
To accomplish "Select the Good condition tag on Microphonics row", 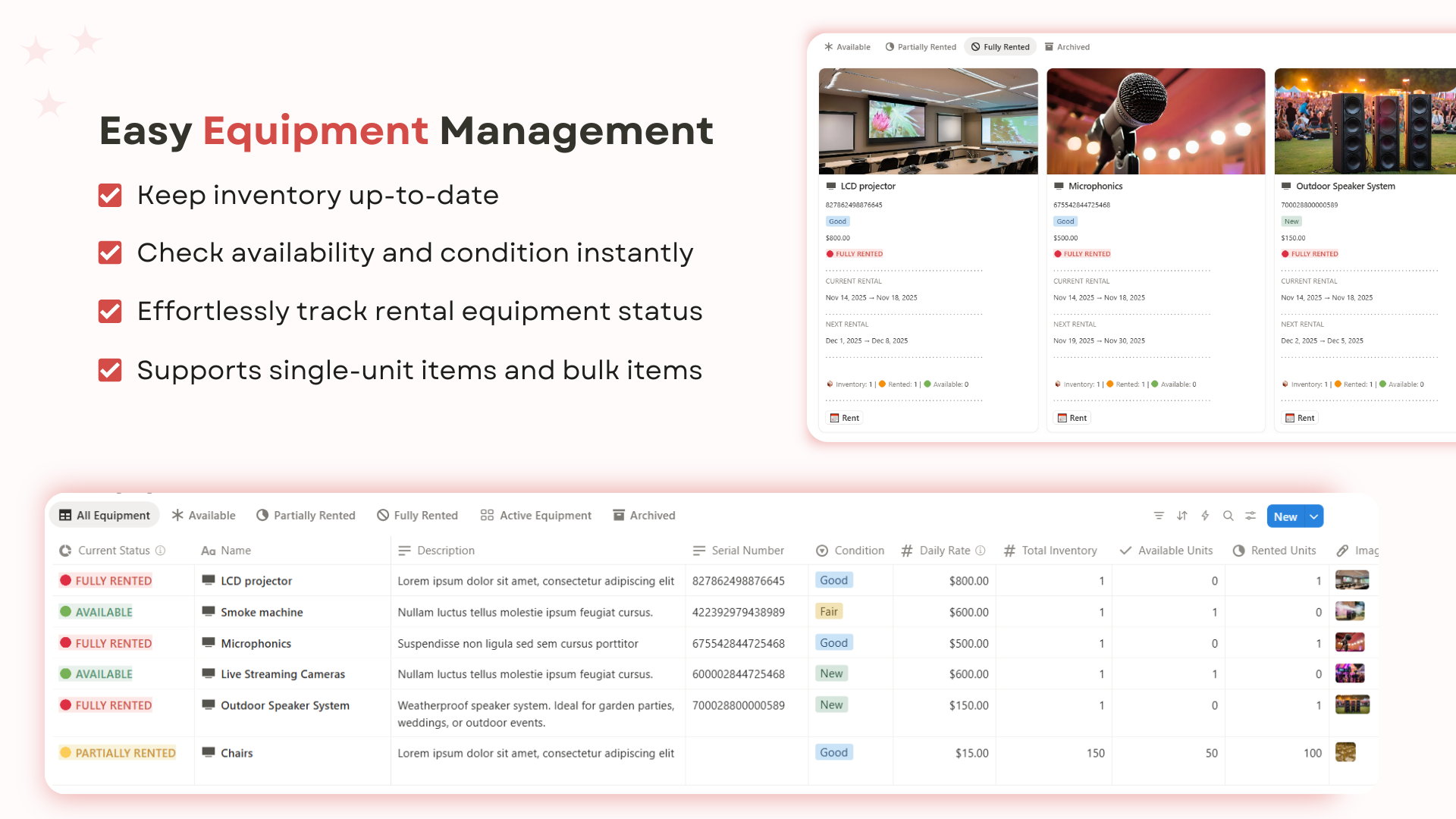I will (x=833, y=642).
